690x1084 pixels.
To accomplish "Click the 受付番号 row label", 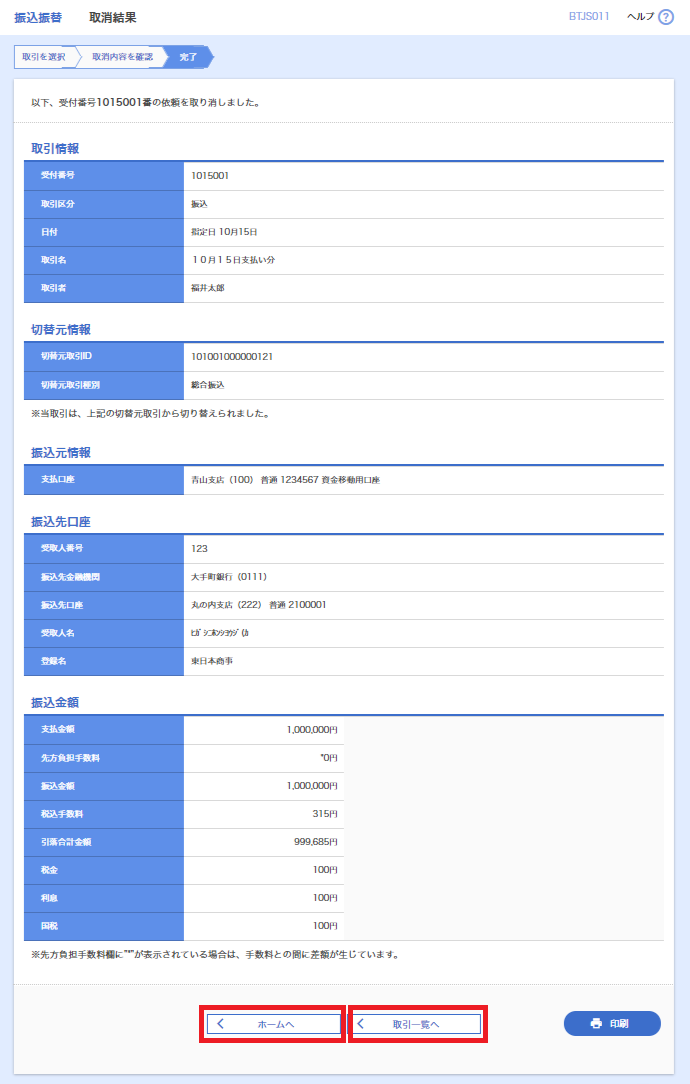I will [57, 176].
